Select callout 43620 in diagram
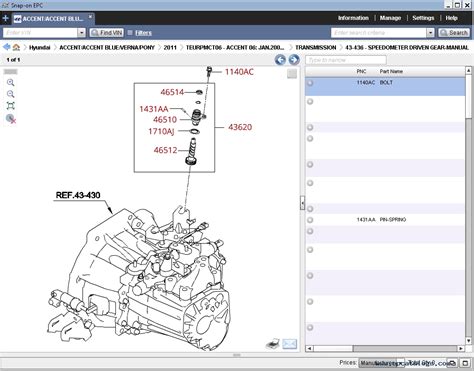 click(240, 127)
